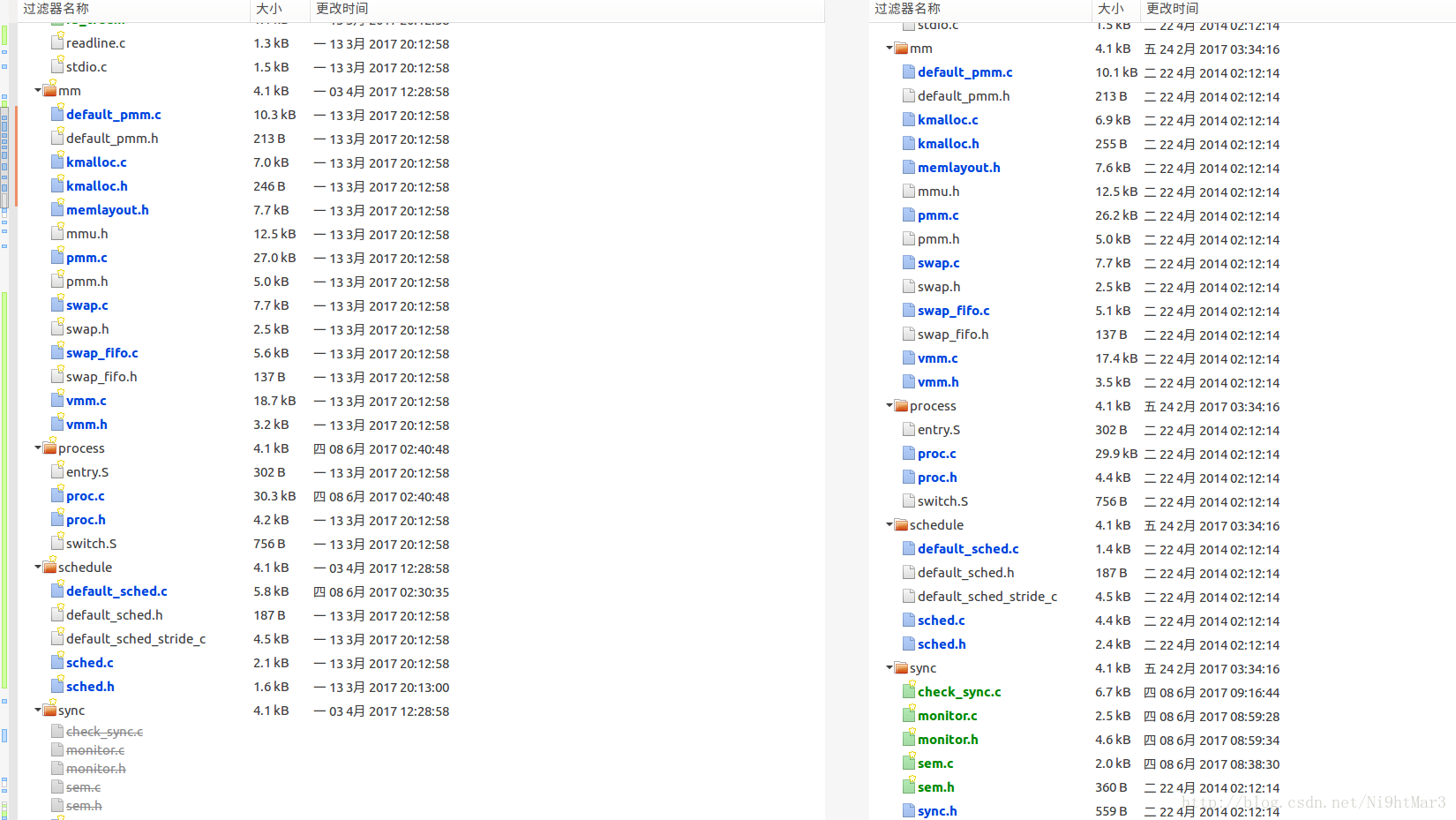
Task: Click right pane kmalloc.h file icon
Action: tap(909, 143)
